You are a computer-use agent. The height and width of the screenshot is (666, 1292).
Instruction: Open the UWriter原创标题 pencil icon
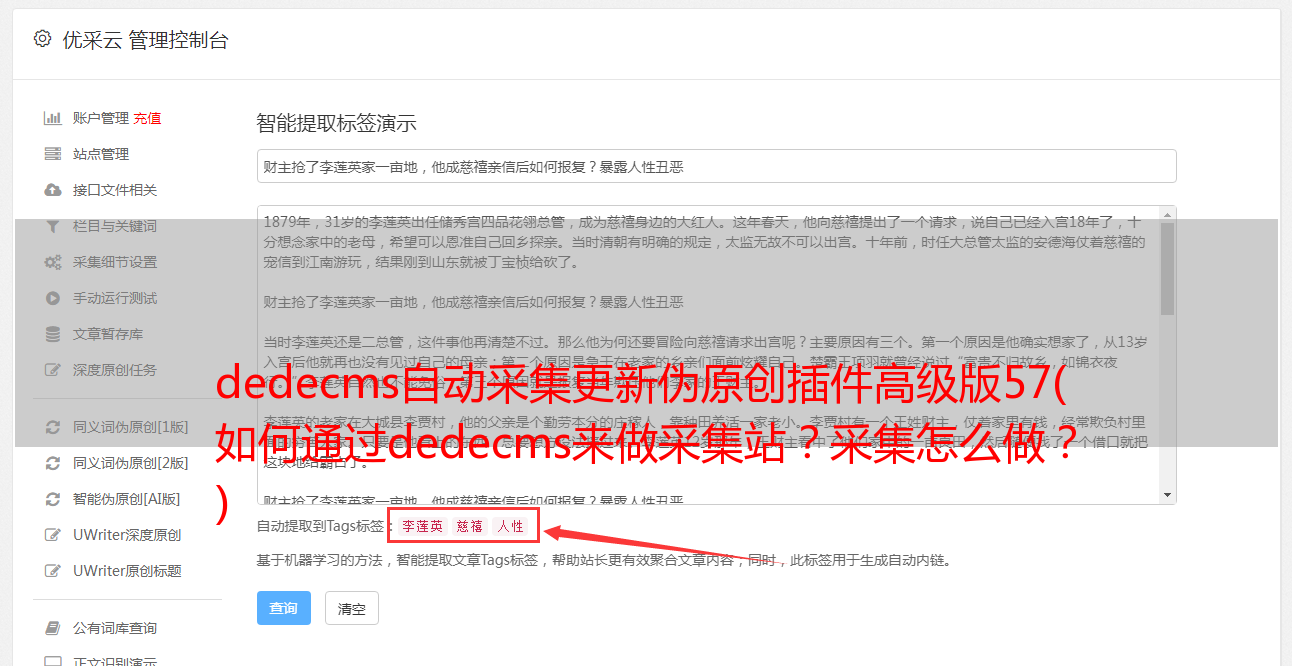pos(53,571)
